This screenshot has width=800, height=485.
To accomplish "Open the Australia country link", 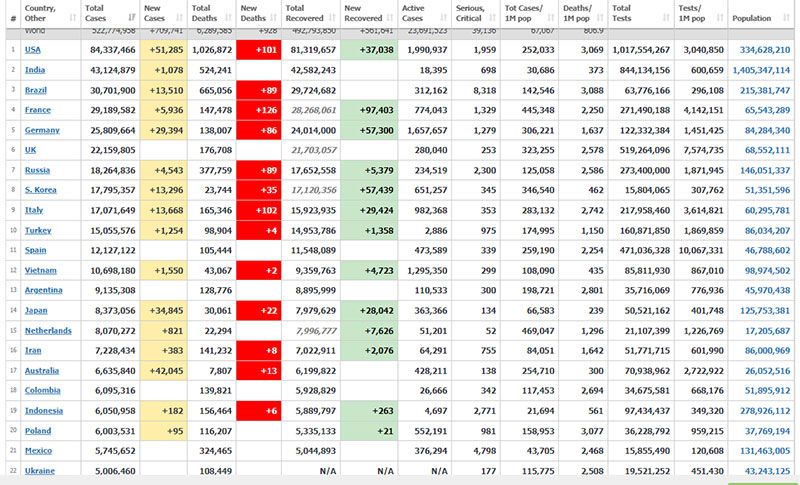I will [42, 371].
